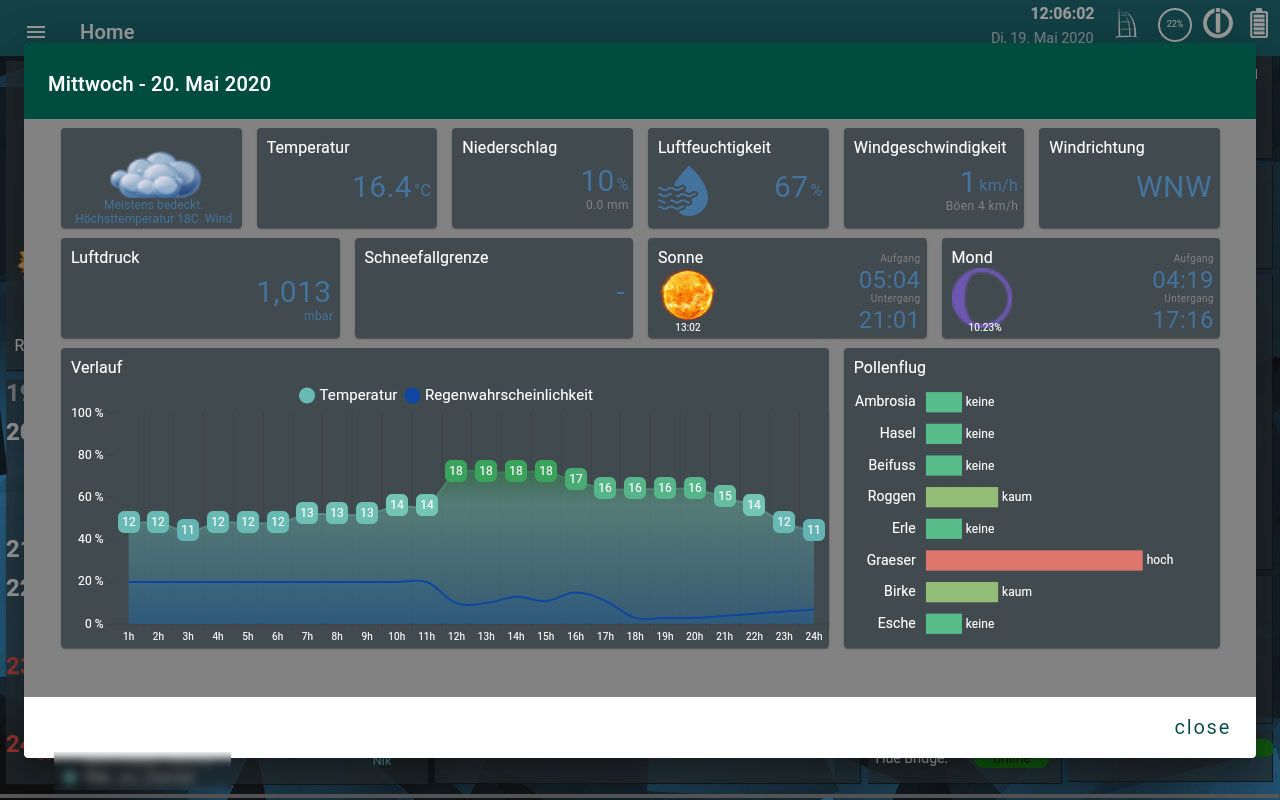Click the Esche pollen bar
The width and height of the screenshot is (1280, 800).
tap(943, 624)
